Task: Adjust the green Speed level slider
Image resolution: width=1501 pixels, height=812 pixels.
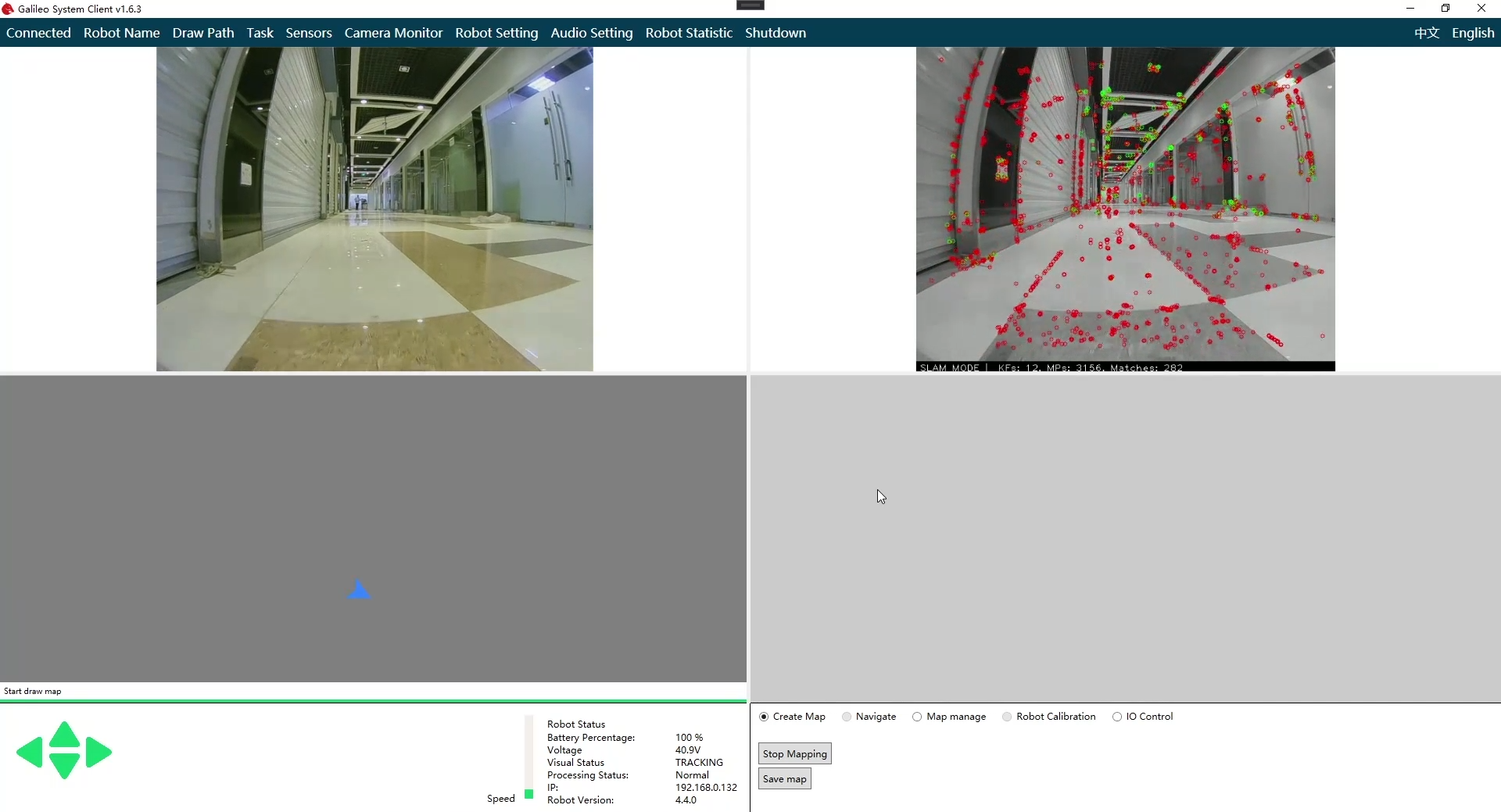Action: [x=529, y=793]
